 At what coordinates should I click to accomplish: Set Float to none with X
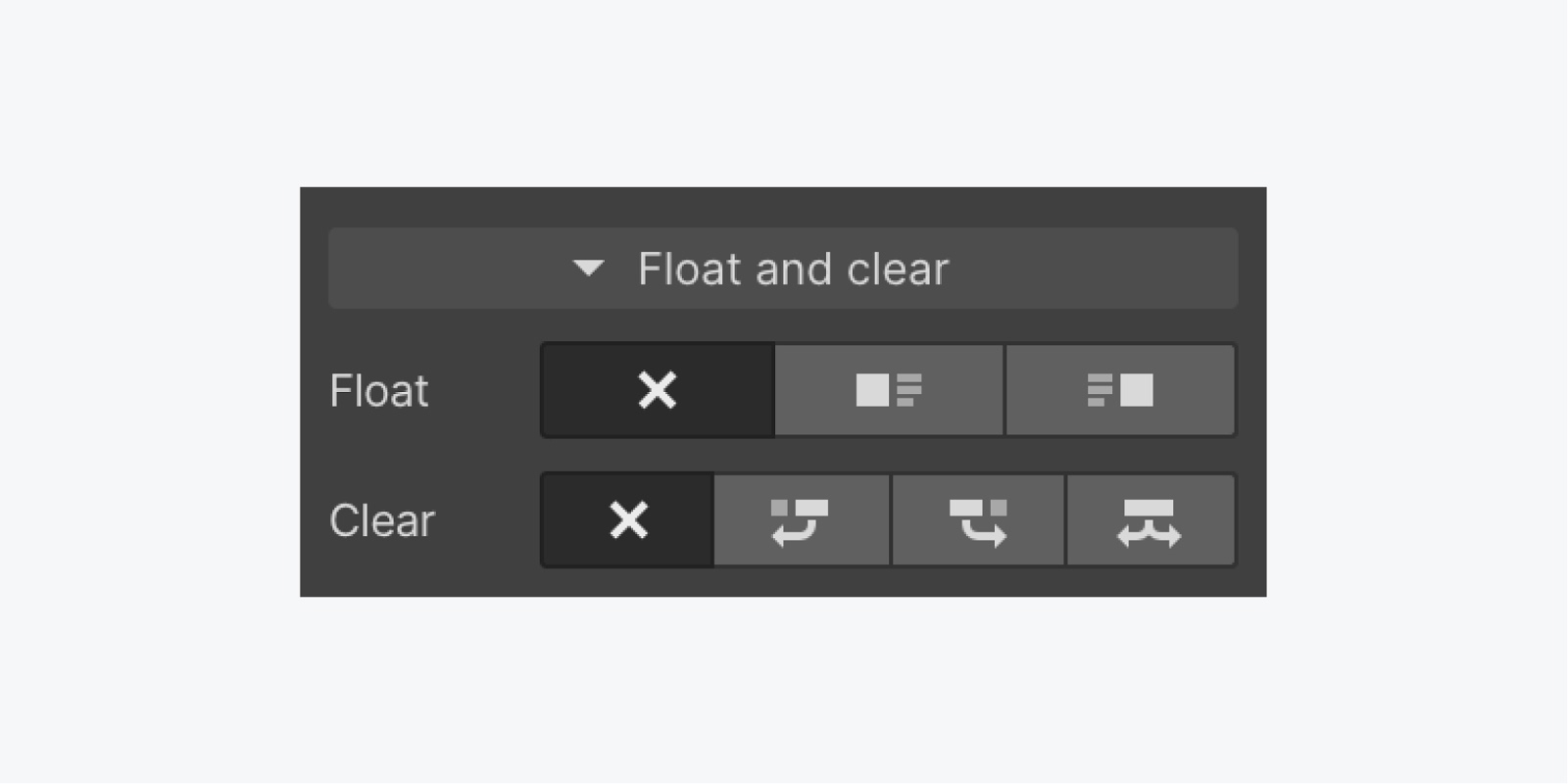coord(658,390)
